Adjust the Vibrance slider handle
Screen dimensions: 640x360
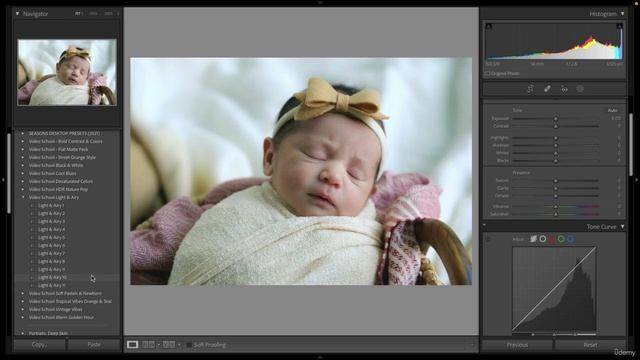click(556, 207)
